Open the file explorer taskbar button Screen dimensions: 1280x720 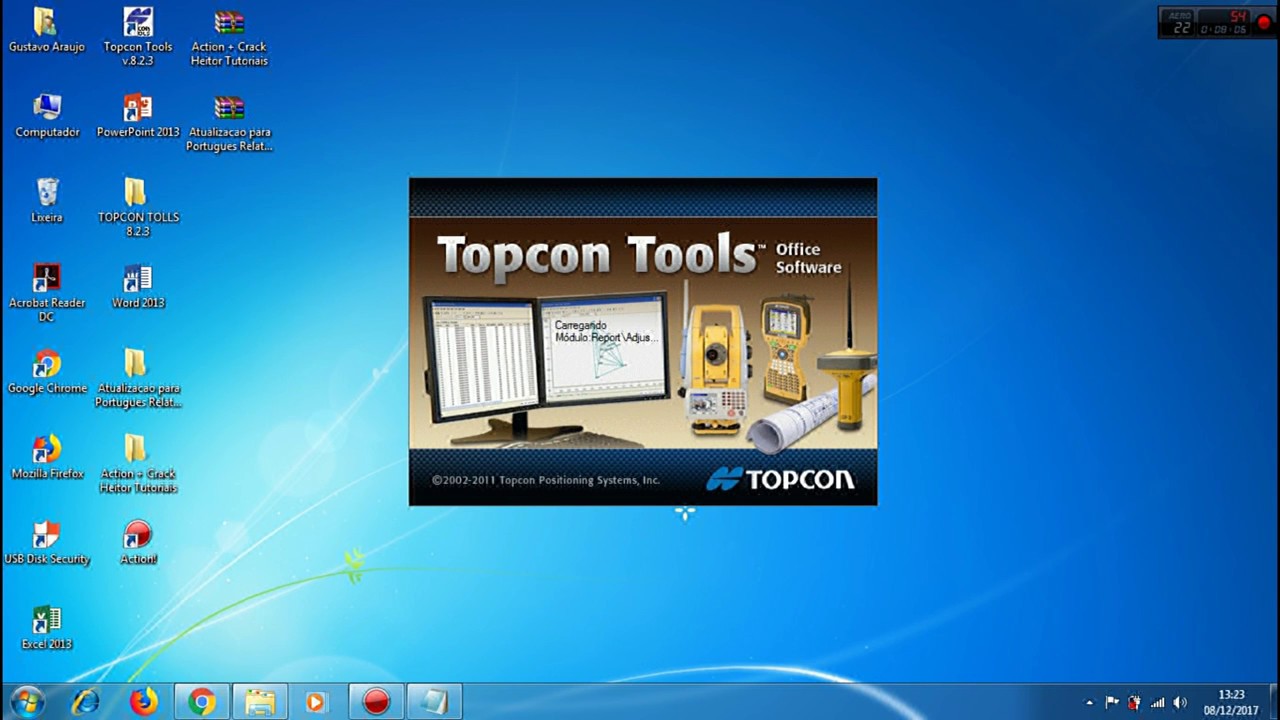tap(260, 702)
